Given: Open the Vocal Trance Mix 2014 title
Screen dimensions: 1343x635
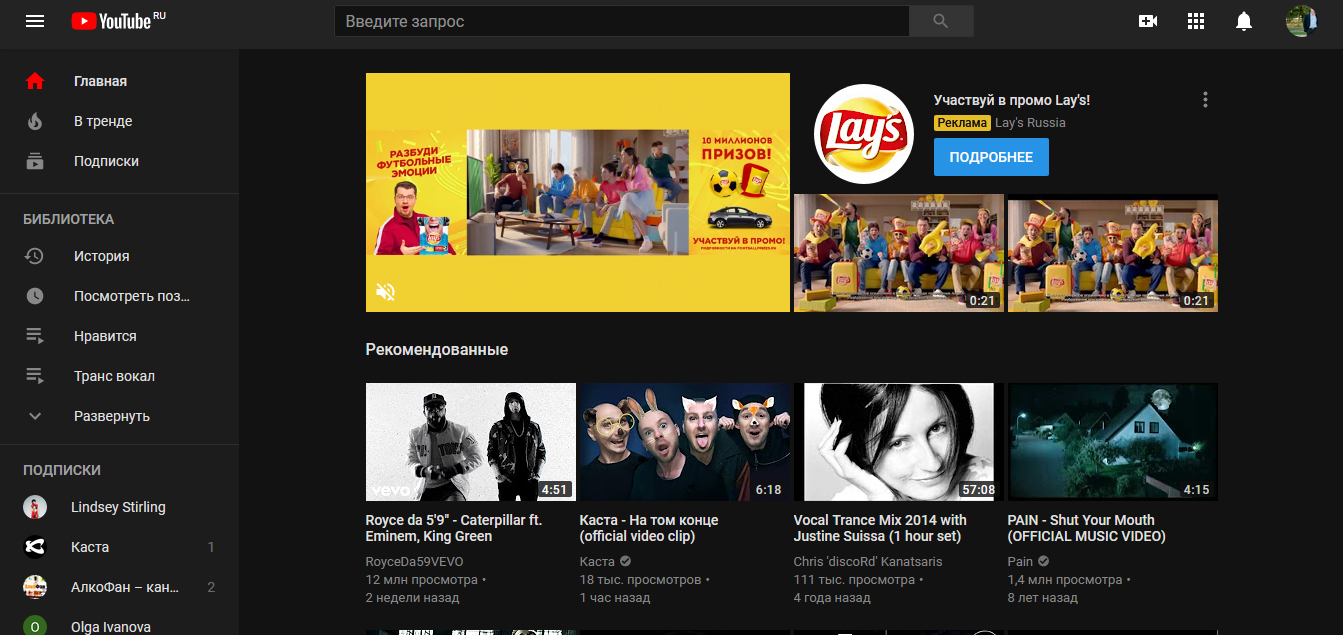Looking at the screenshot, I should pos(880,528).
